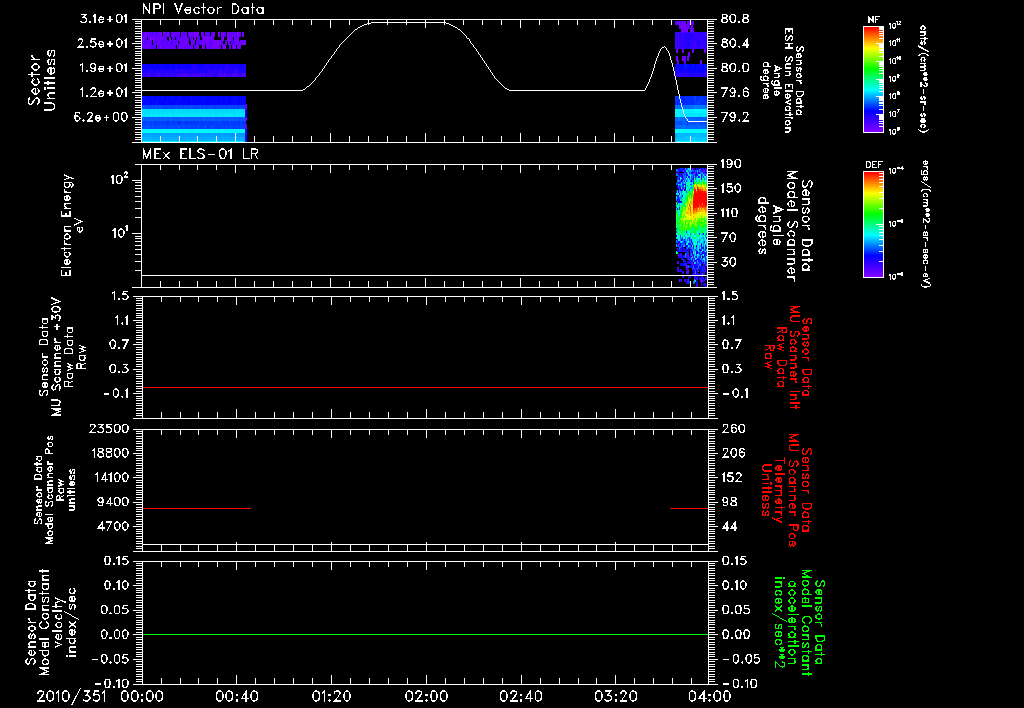Image resolution: width=1024 pixels, height=708 pixels.
Task: Click the "206" telemetry tick value
Action: click(x=732, y=453)
